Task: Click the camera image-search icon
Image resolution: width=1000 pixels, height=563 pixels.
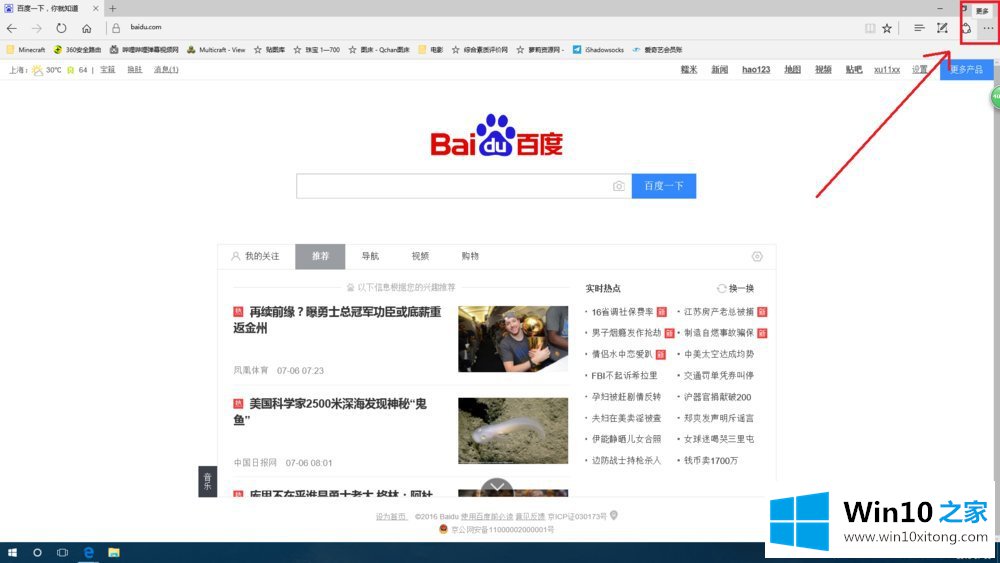Action: point(618,186)
